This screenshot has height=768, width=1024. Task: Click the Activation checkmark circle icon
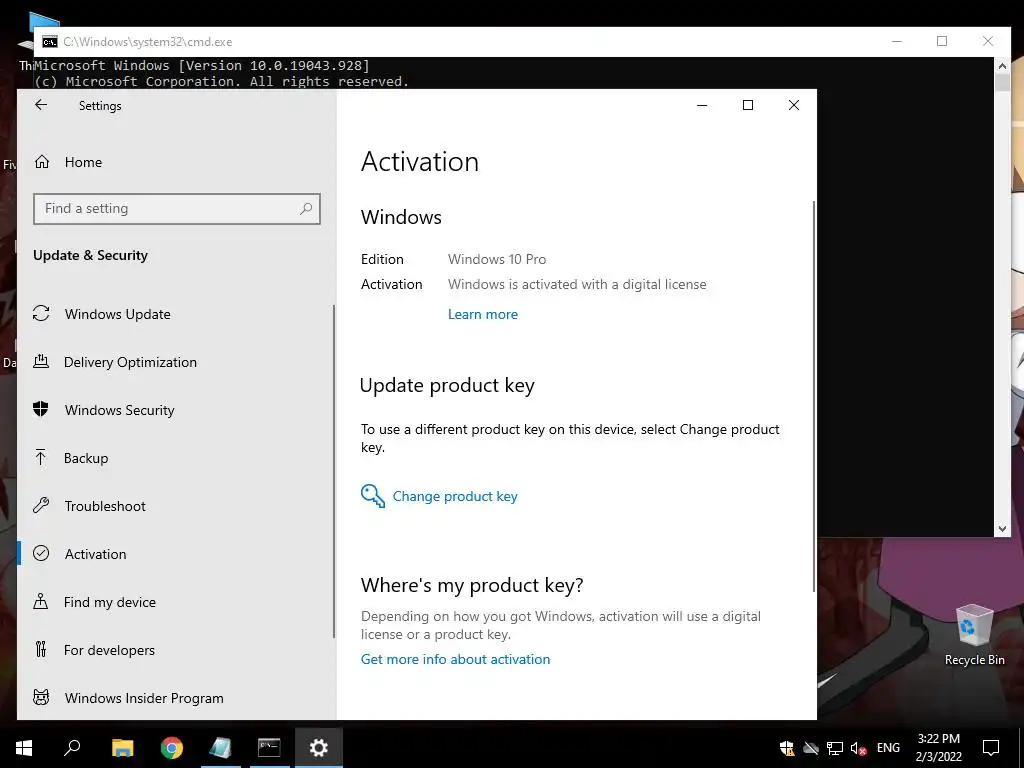coord(41,553)
